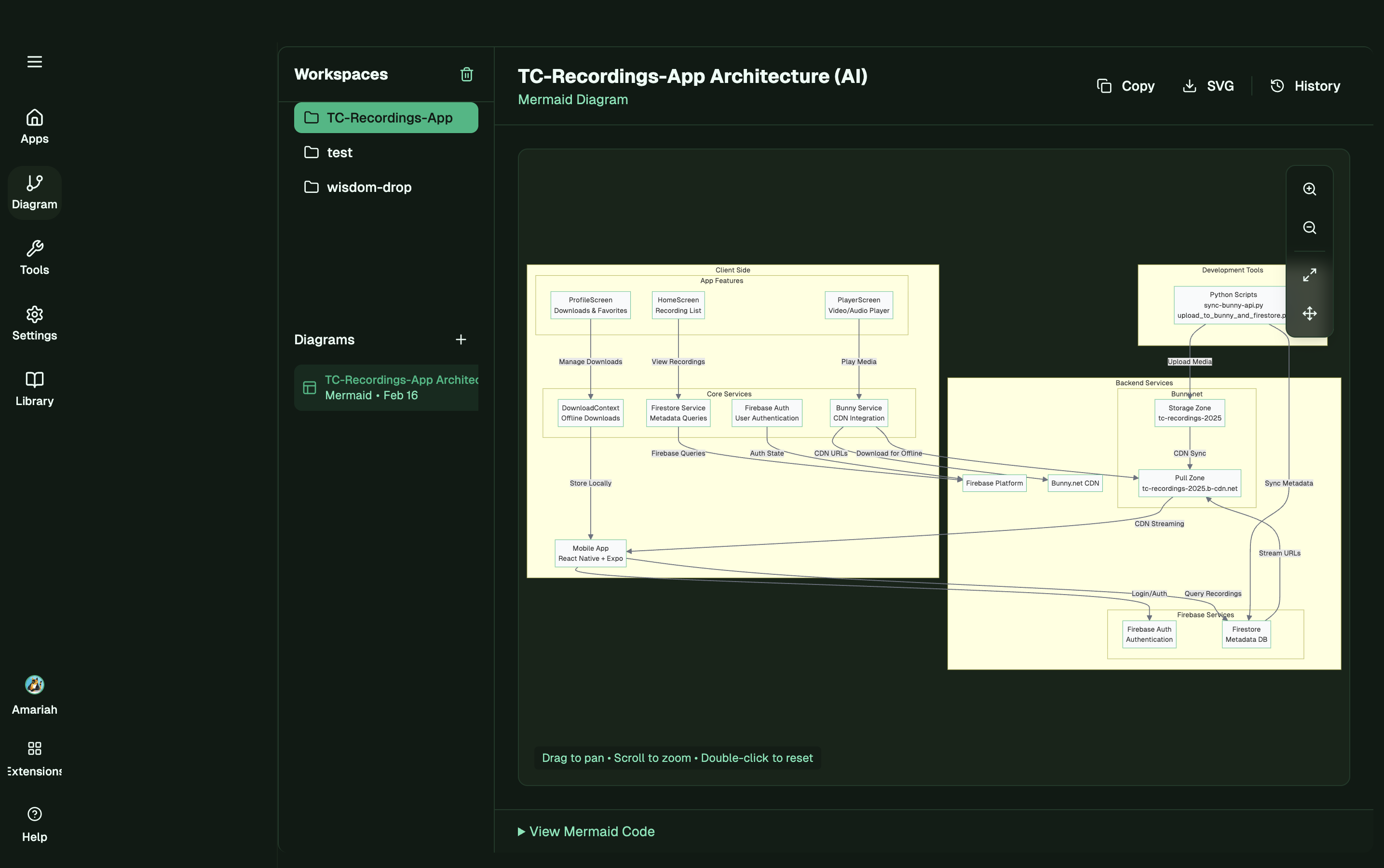Open the Library section
1384x868 pixels.
click(x=34, y=389)
